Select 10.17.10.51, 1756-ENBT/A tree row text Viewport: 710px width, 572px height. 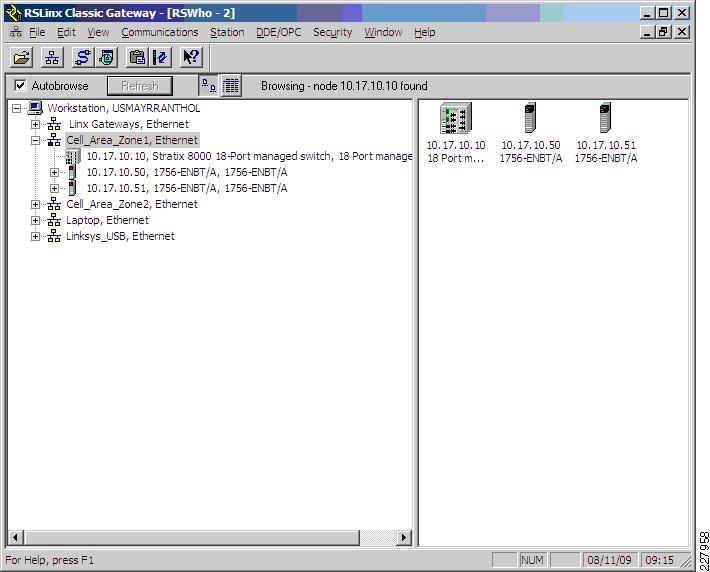187,188
